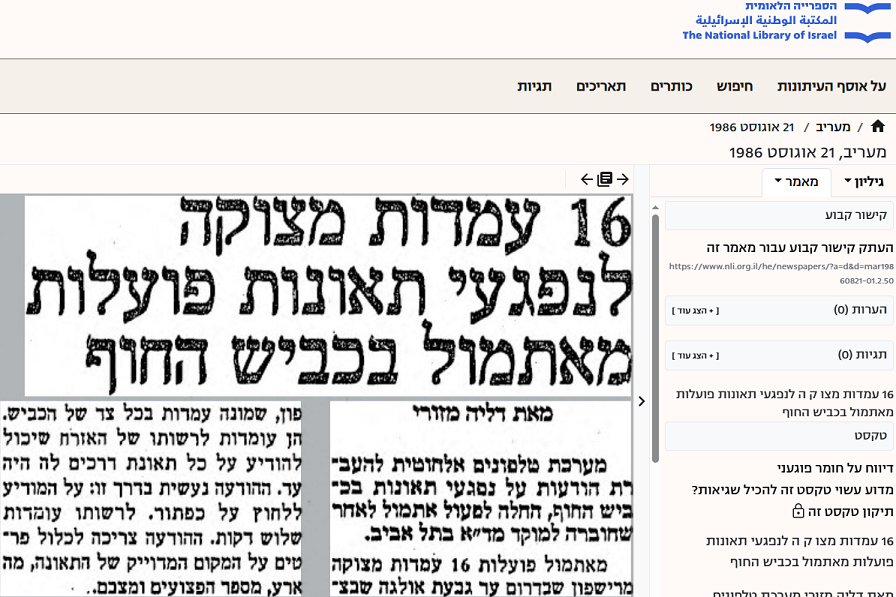Open the כותרים navigation item
Viewport: 896px width, 597px height.
[x=671, y=87]
